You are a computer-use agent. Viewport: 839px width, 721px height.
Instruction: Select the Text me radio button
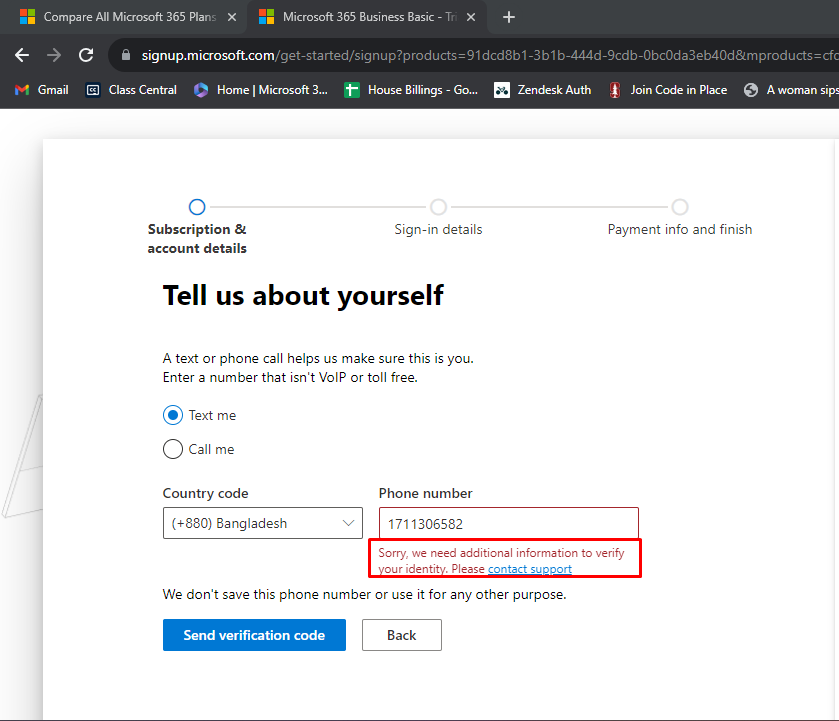coord(173,415)
